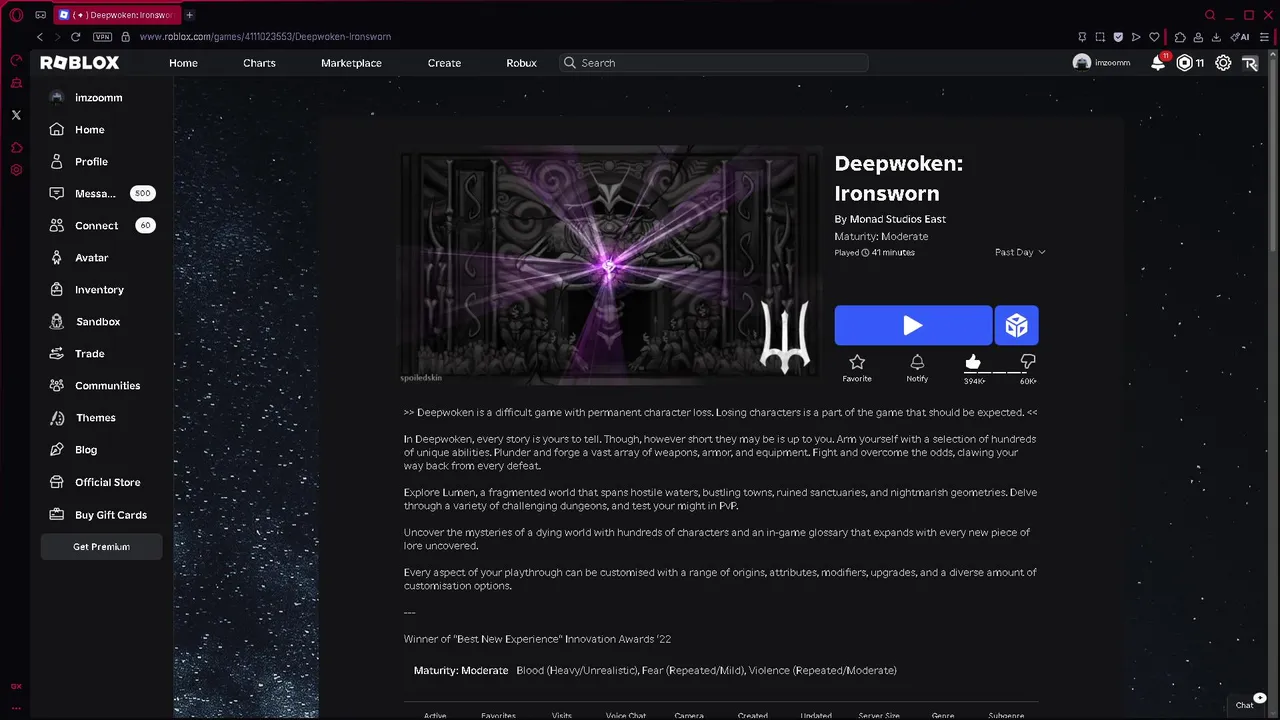1280x720 pixels.
Task: Click the Roblox logo in the navbar
Action: tap(79, 62)
